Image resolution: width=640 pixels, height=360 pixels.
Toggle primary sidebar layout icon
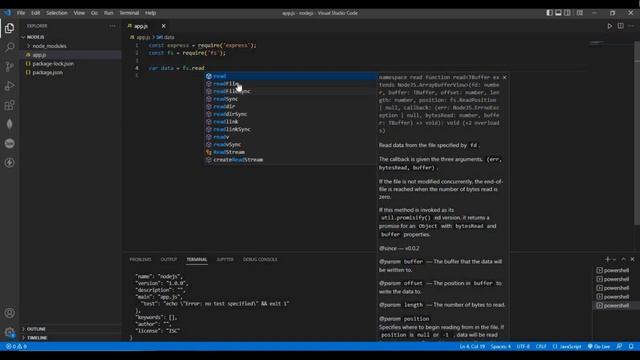[x=549, y=13]
